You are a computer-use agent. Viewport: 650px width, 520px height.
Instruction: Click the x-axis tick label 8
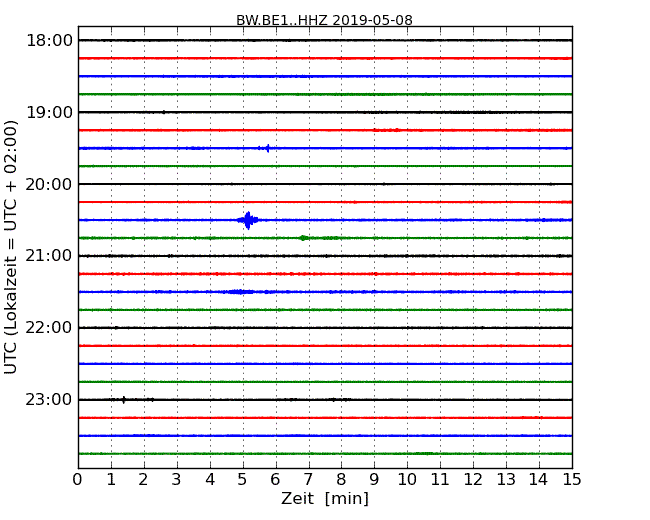[341, 479]
